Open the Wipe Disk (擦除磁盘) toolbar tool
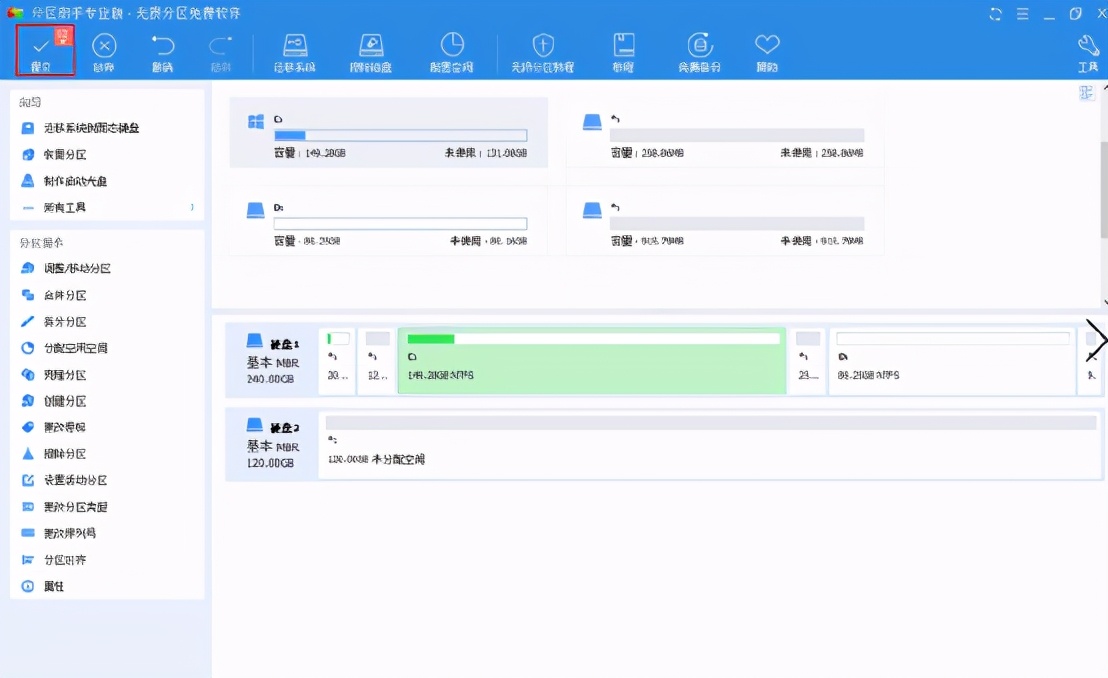 [x=371, y=53]
